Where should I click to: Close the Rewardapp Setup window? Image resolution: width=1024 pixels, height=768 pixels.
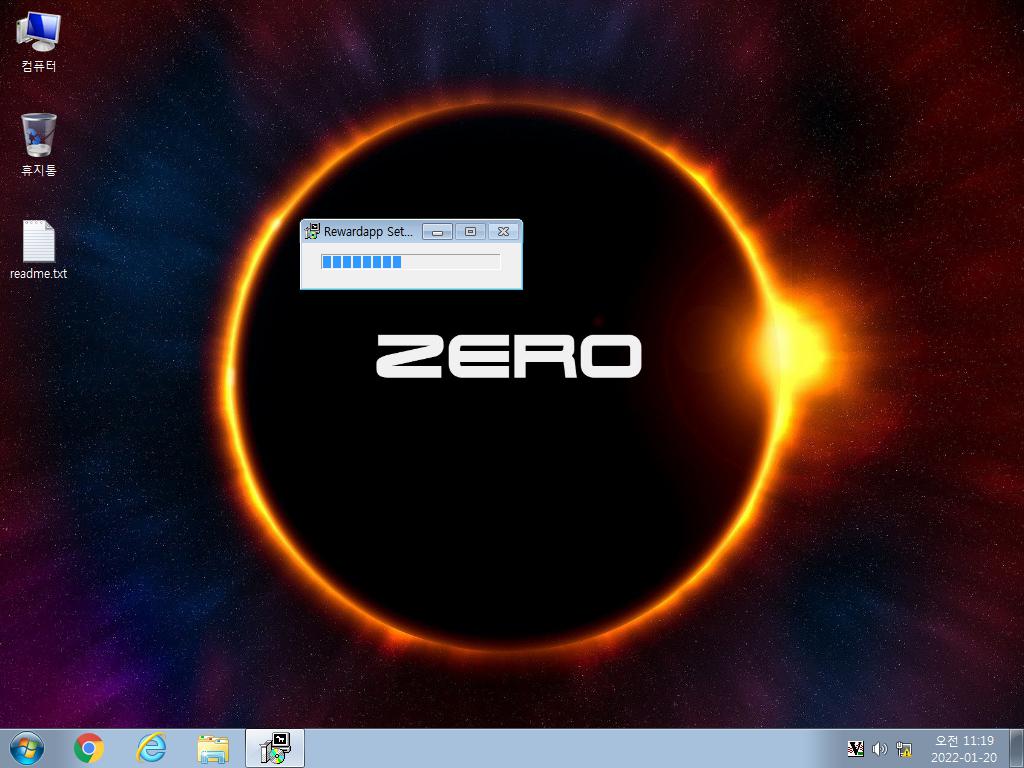coord(504,231)
